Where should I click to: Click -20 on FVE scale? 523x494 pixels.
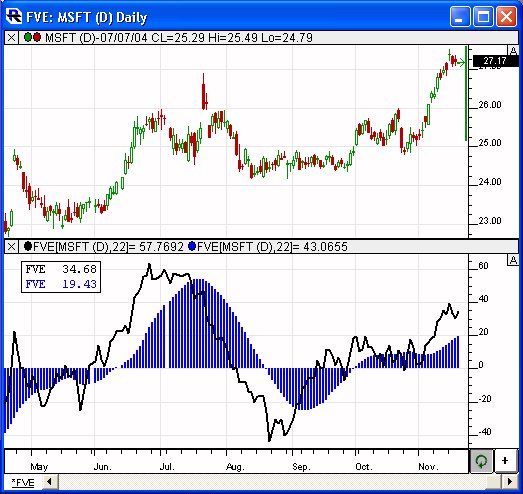(x=485, y=399)
